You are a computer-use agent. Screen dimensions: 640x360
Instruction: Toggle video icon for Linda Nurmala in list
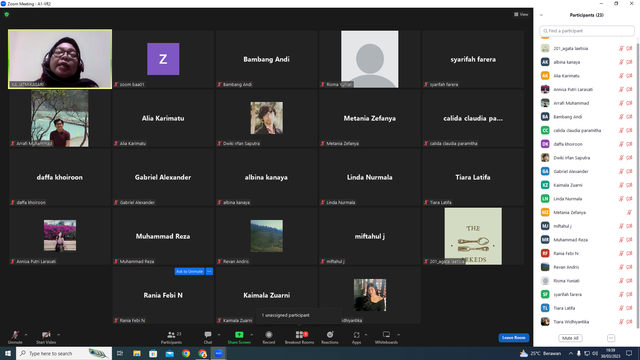click(x=629, y=199)
